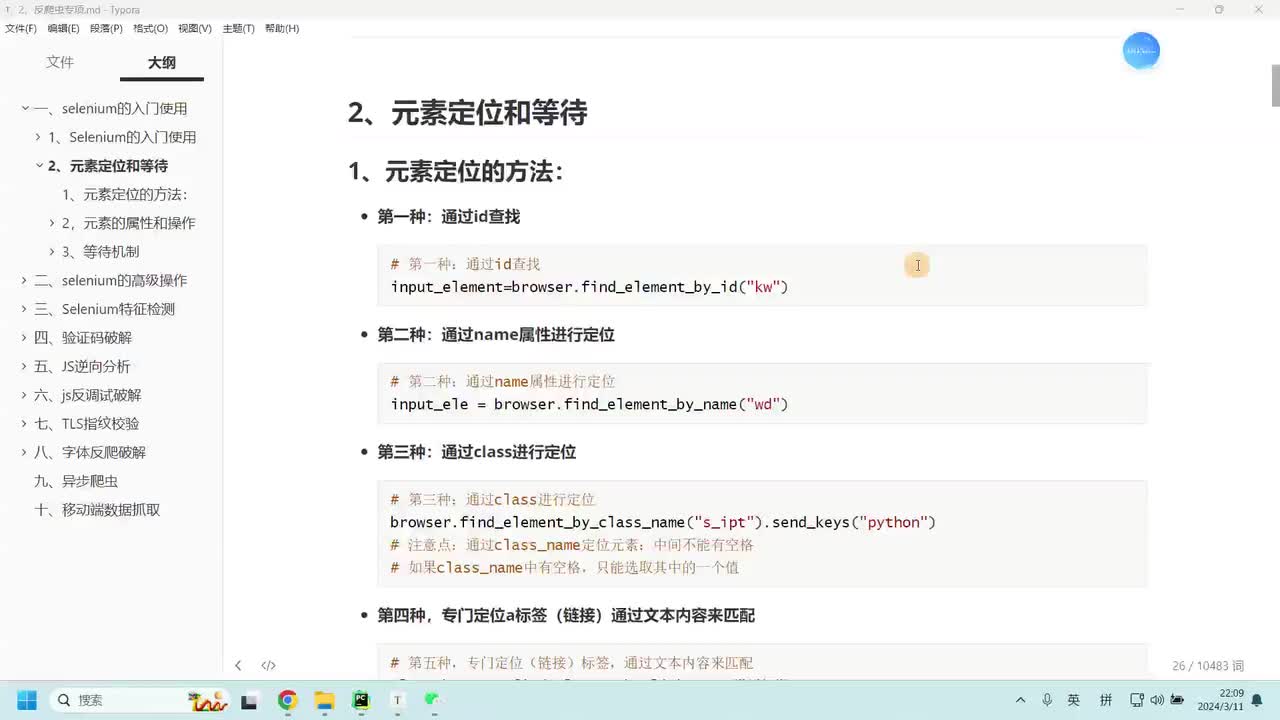Expand the 2，元素的属性和操作 outline node

click(x=52, y=223)
